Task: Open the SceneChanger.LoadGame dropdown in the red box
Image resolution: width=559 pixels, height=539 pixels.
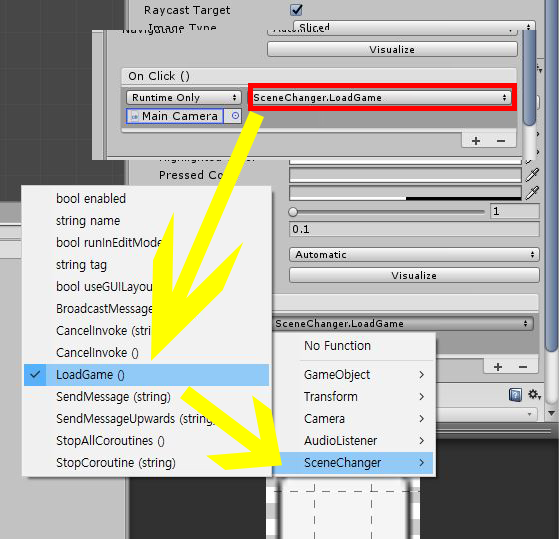Action: pyautogui.click(x=381, y=97)
